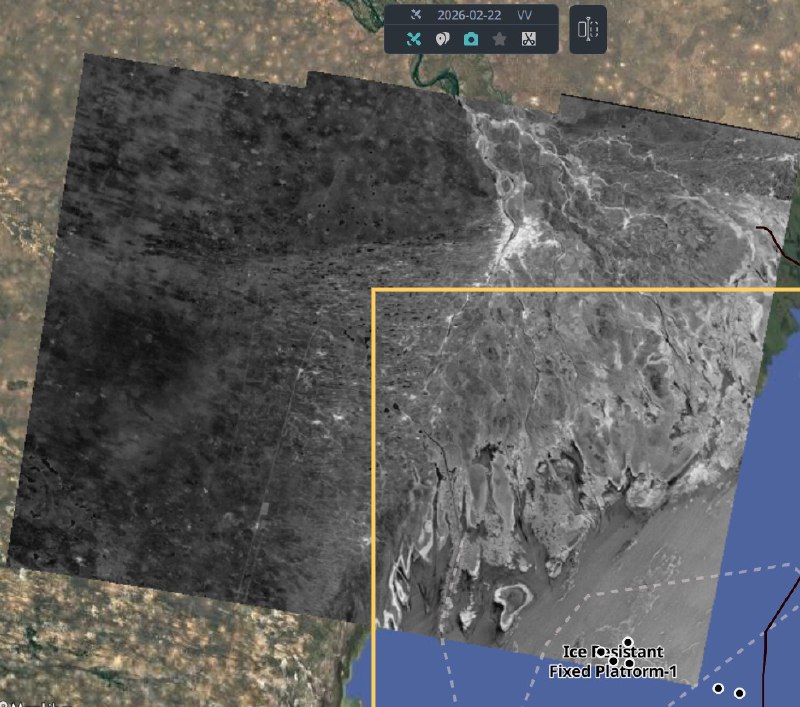Screen dimensions: 800x707
Task: Click the teal satellite icon in the toolbar
Action: coord(414,40)
